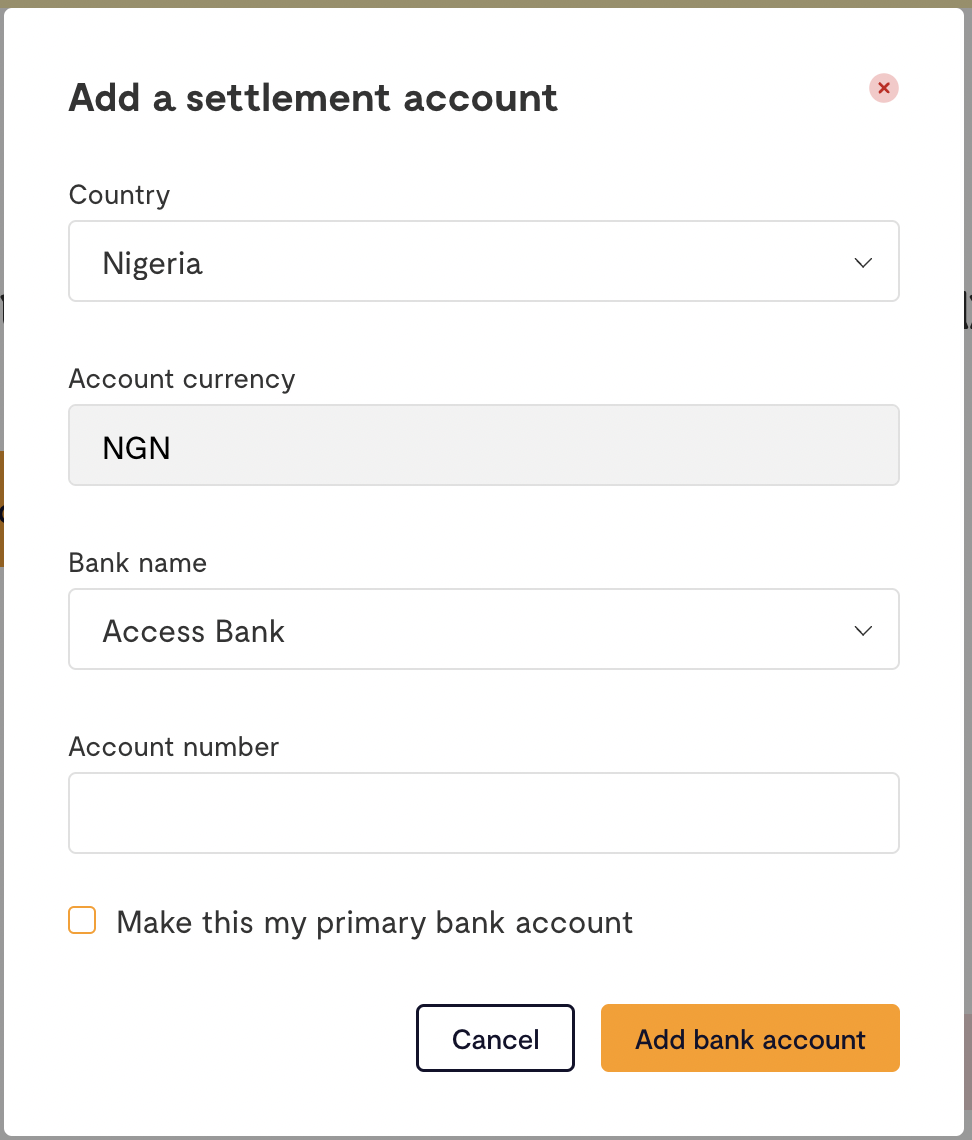Click the Access Bank text in selector
Viewport: 972px width, 1140px height.
click(x=193, y=631)
